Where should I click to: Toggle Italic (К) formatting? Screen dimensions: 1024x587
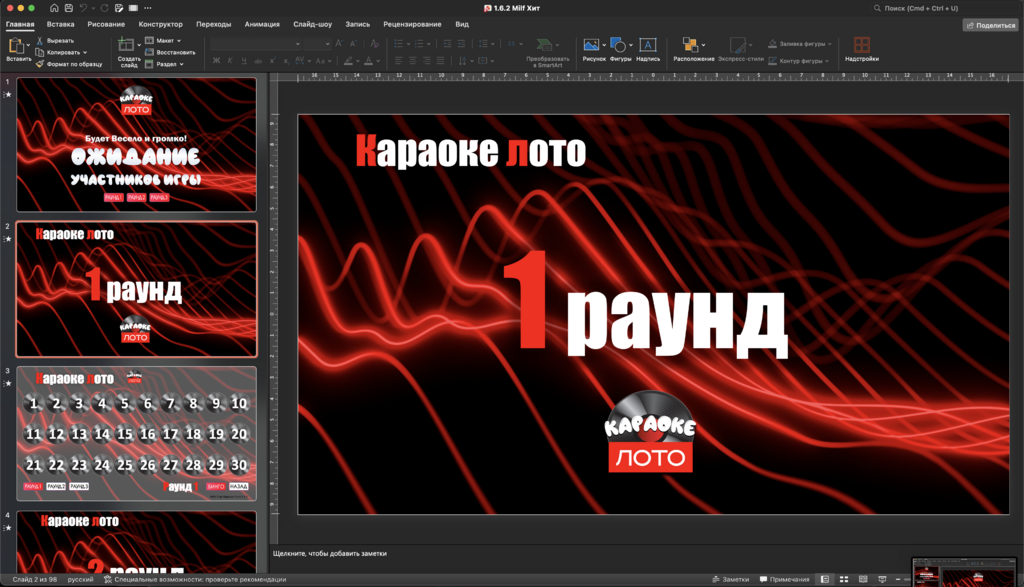[x=230, y=61]
